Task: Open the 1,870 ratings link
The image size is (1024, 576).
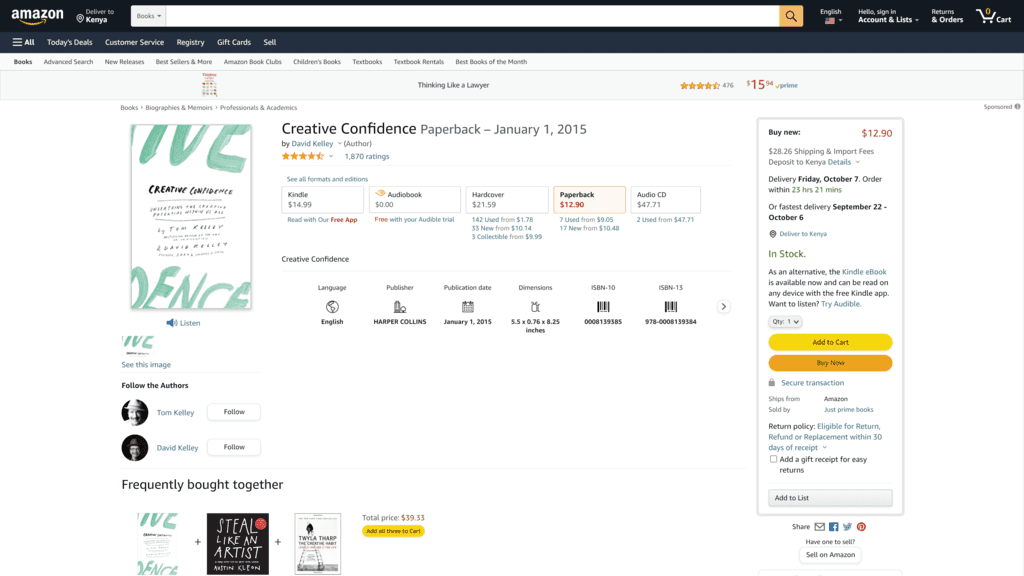Action: pos(367,157)
